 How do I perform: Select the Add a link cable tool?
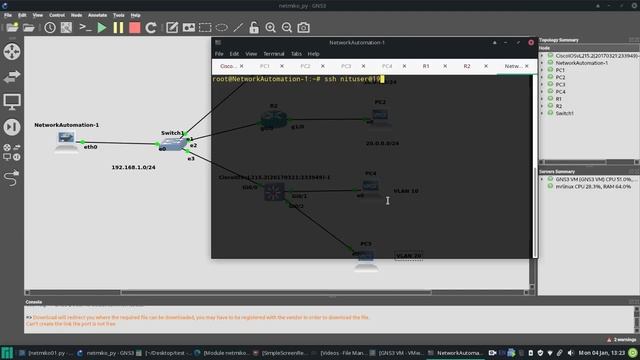12,178
